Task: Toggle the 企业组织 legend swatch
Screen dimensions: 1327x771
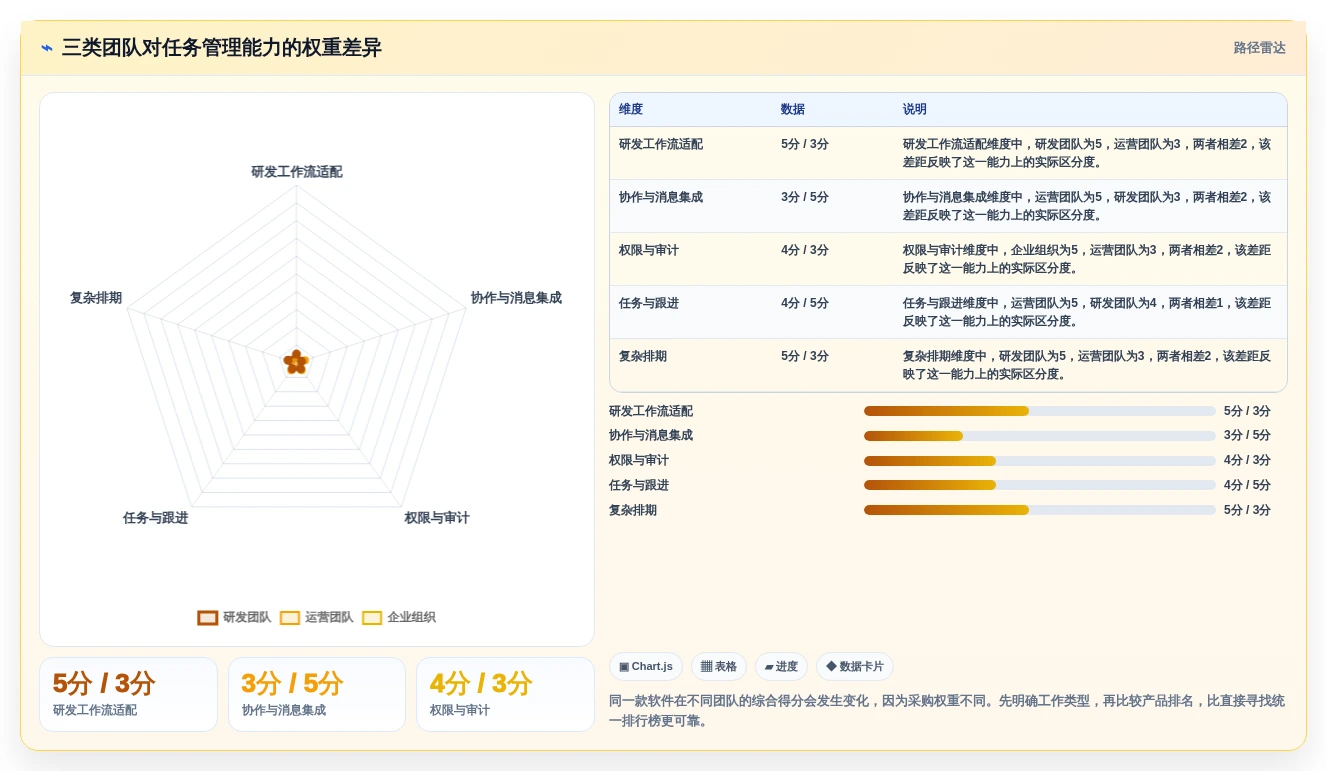Action: (372, 618)
